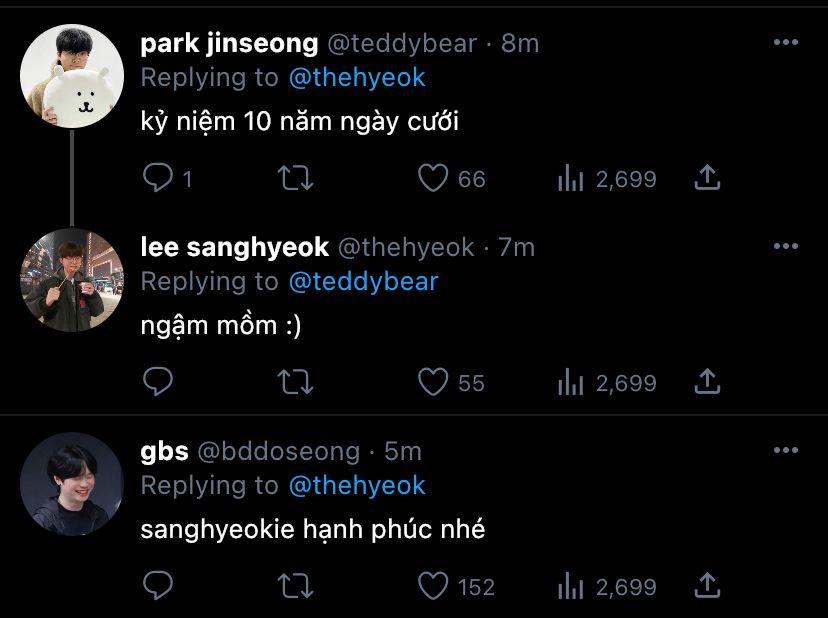Open park jinseong's profile picture
The image size is (828, 618).
click(x=72, y=76)
